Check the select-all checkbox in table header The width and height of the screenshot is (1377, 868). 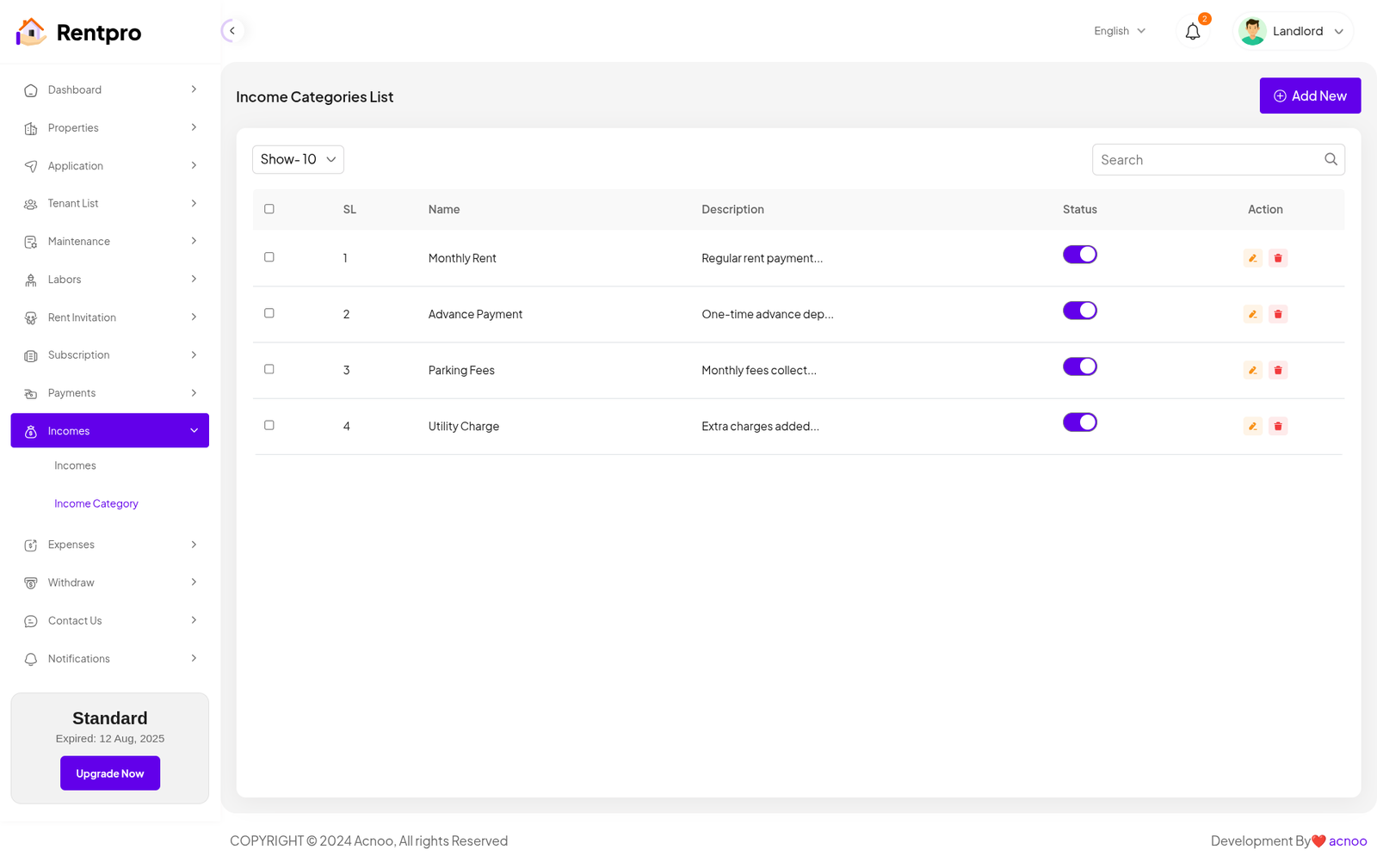coord(269,209)
